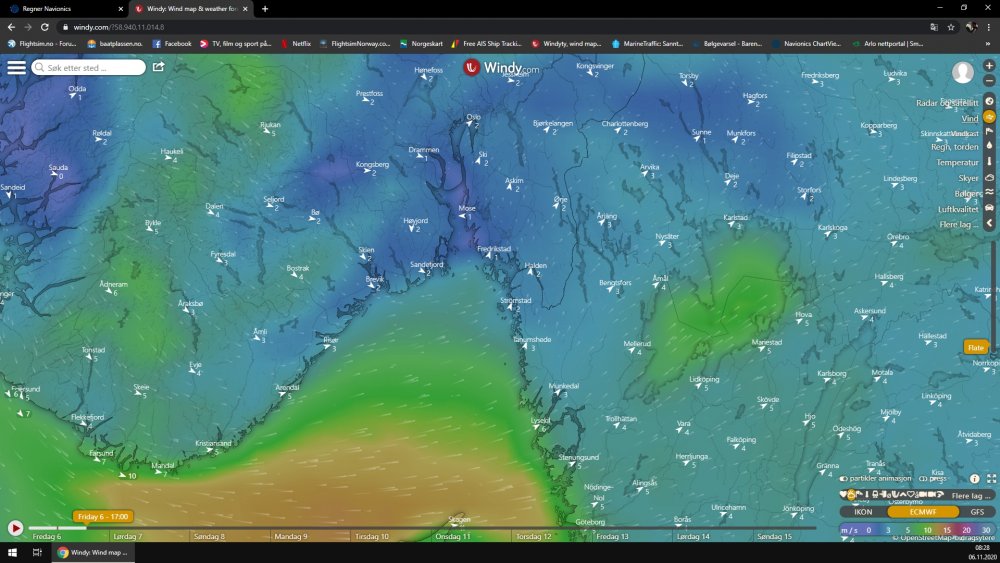Open the Facebook bookmark
Screen dimensions: 1000x563
tap(172, 44)
